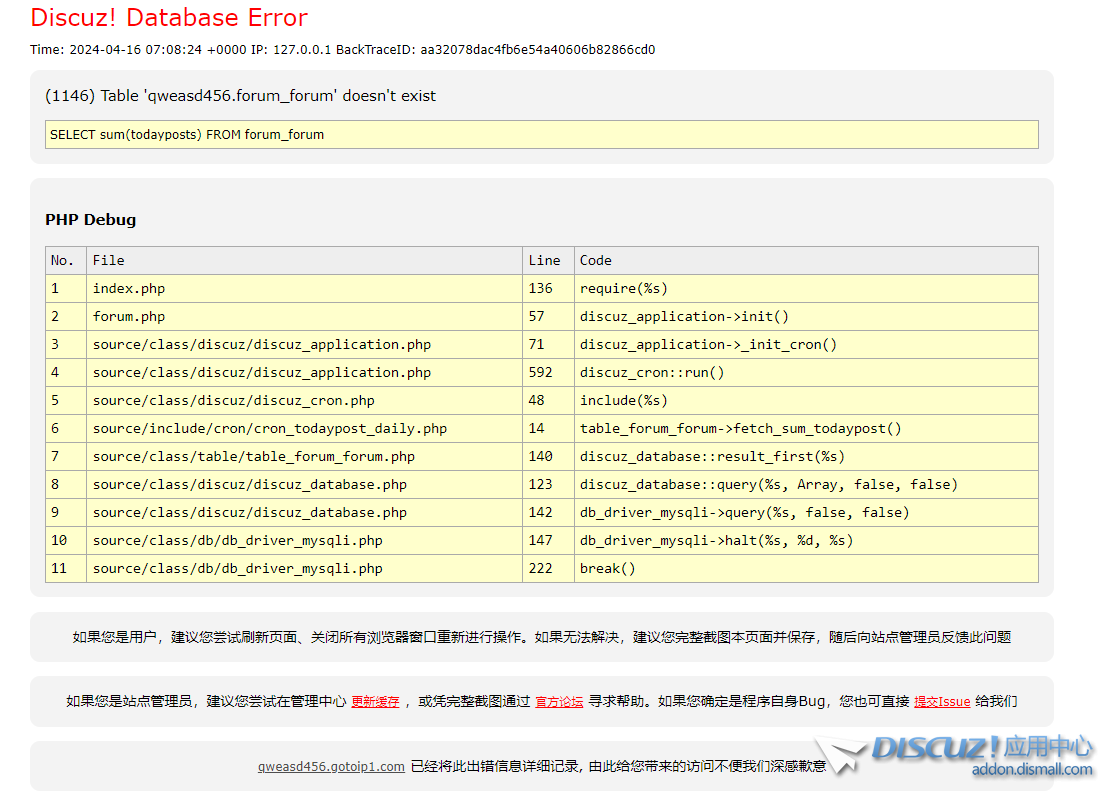Click the 更新缓存 link

pos(375,702)
